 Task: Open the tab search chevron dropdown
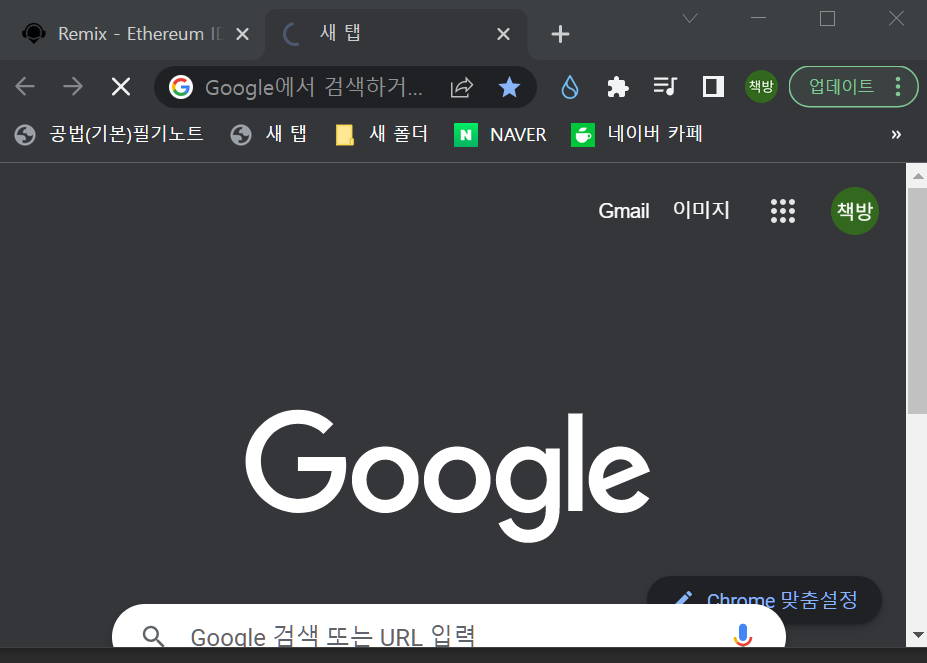click(x=690, y=18)
